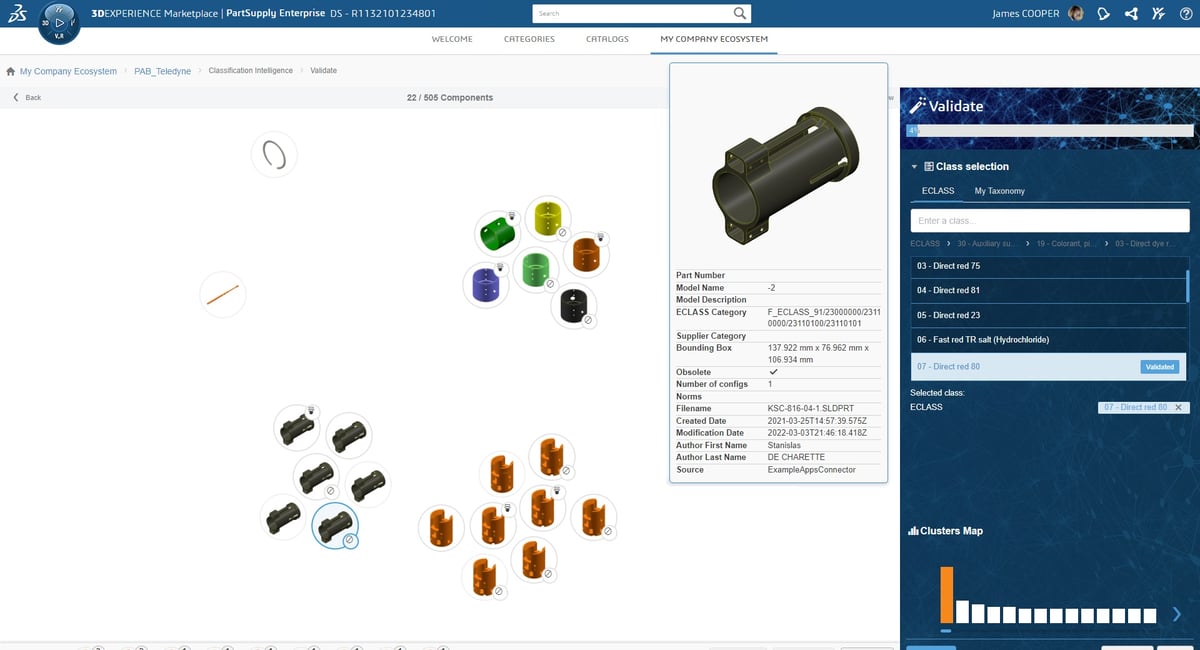Click '19 - Colorant, pi...' class breadcrumb
This screenshot has height=650, width=1200.
pyautogui.click(x=1065, y=243)
